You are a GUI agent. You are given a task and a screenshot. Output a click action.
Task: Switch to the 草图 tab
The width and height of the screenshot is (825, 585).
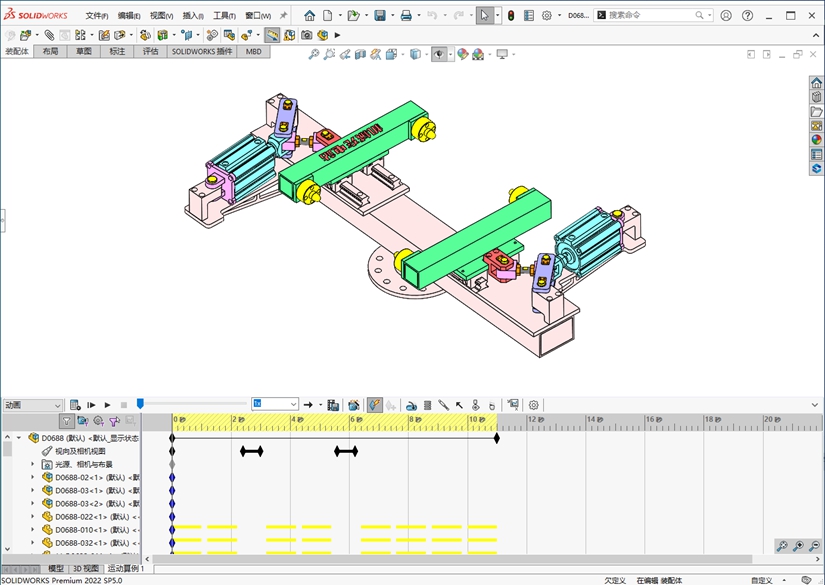84,52
